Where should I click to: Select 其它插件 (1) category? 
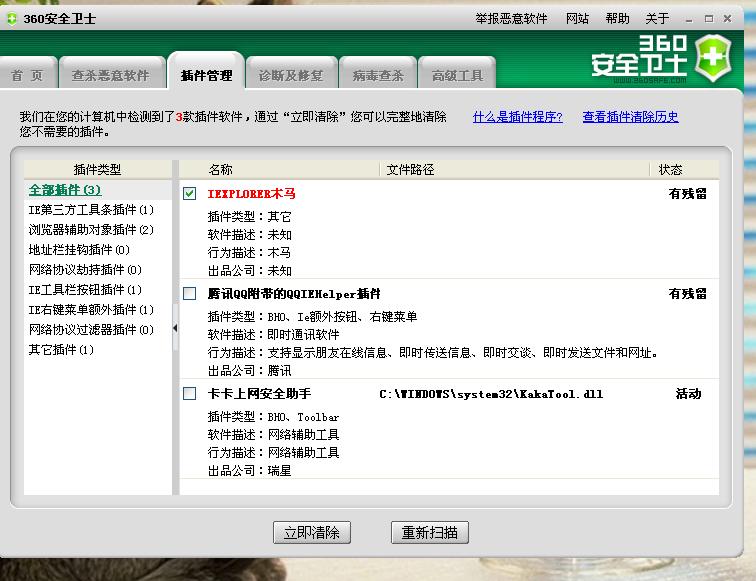pos(61,350)
